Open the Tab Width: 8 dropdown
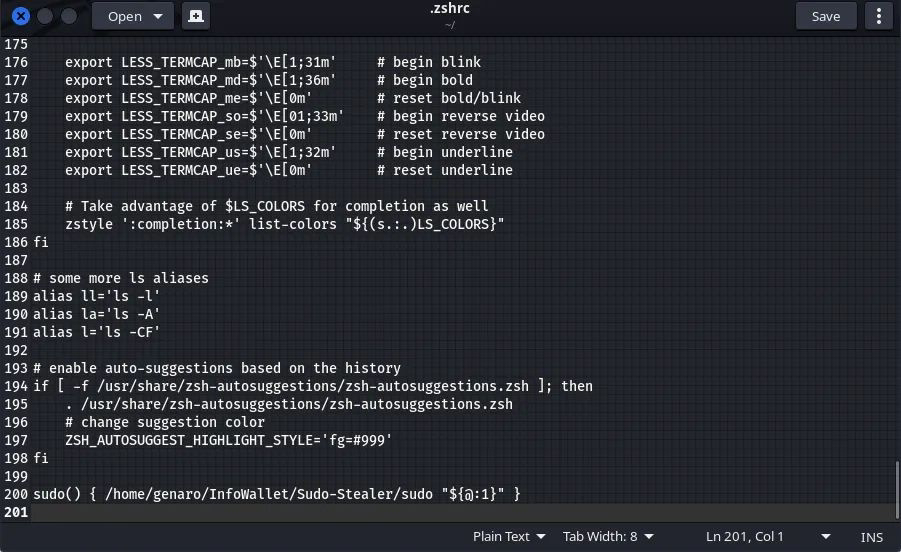This screenshot has width=901, height=552. point(608,536)
